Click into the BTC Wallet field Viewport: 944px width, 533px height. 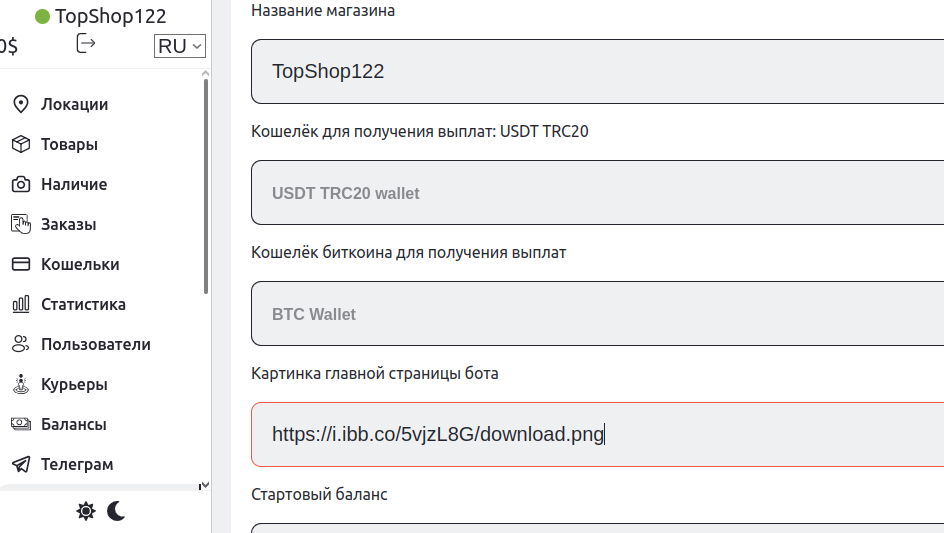tap(597, 314)
